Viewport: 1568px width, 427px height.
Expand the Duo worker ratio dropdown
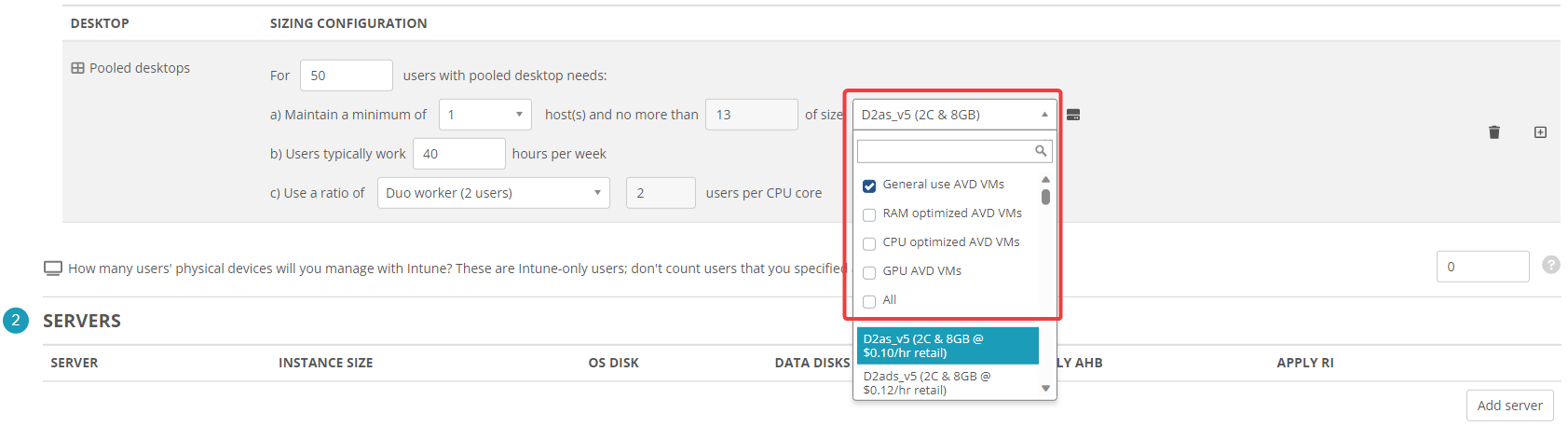pos(493,193)
